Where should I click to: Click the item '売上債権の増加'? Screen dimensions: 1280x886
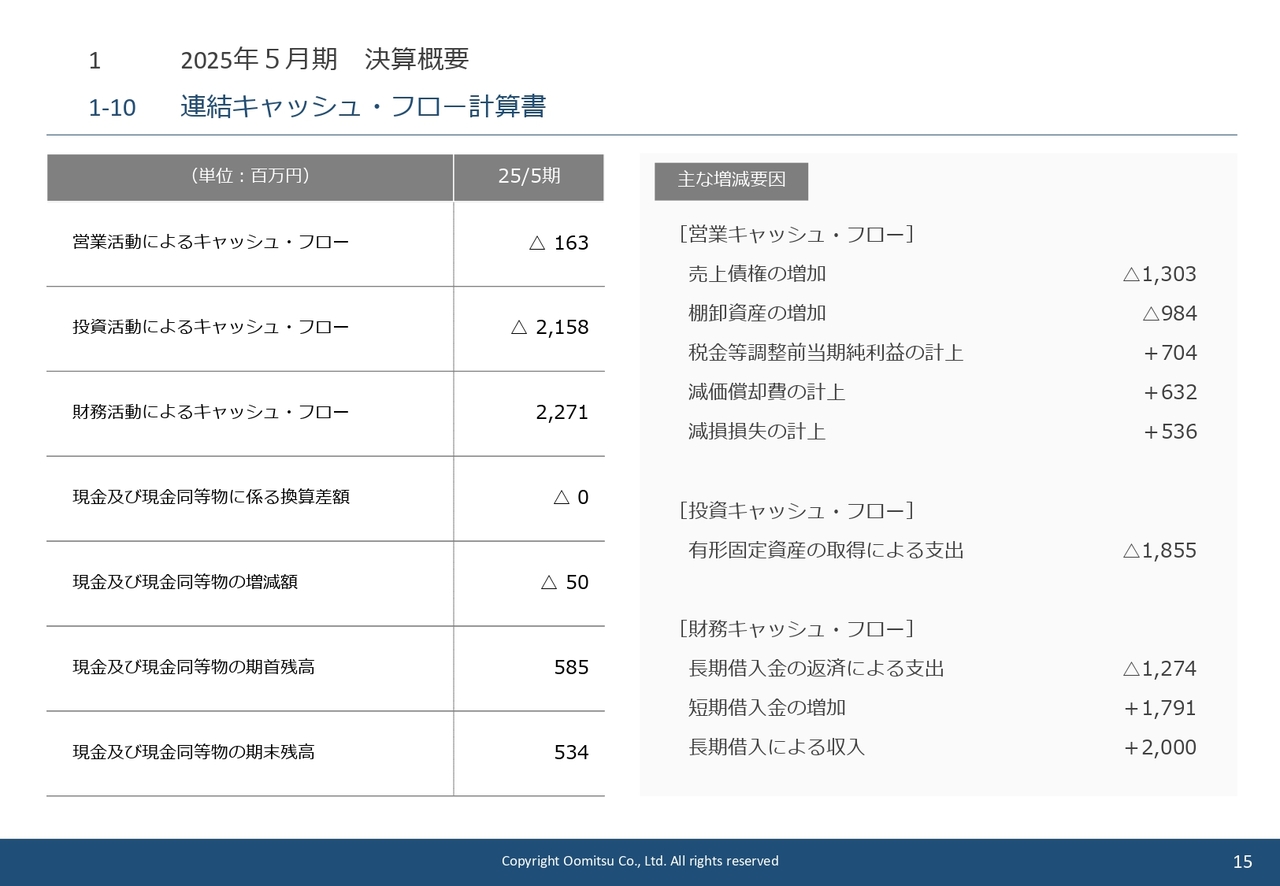coord(757,274)
